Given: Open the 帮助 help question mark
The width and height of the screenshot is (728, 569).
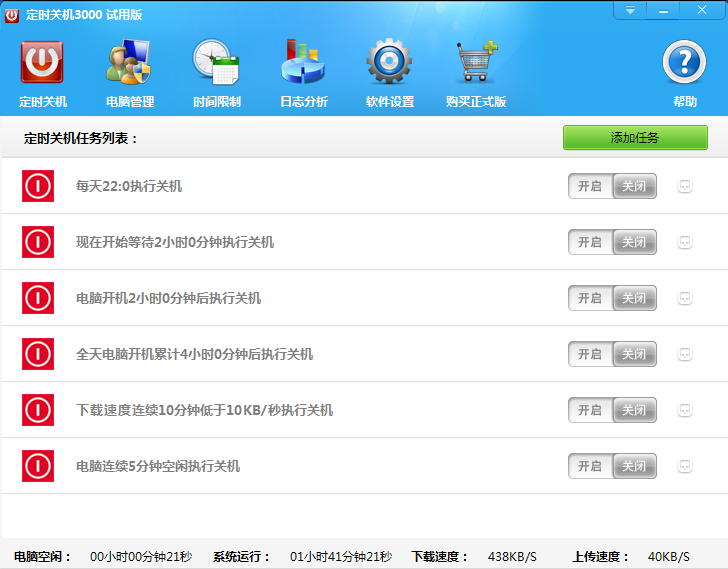Looking at the screenshot, I should click(684, 73).
